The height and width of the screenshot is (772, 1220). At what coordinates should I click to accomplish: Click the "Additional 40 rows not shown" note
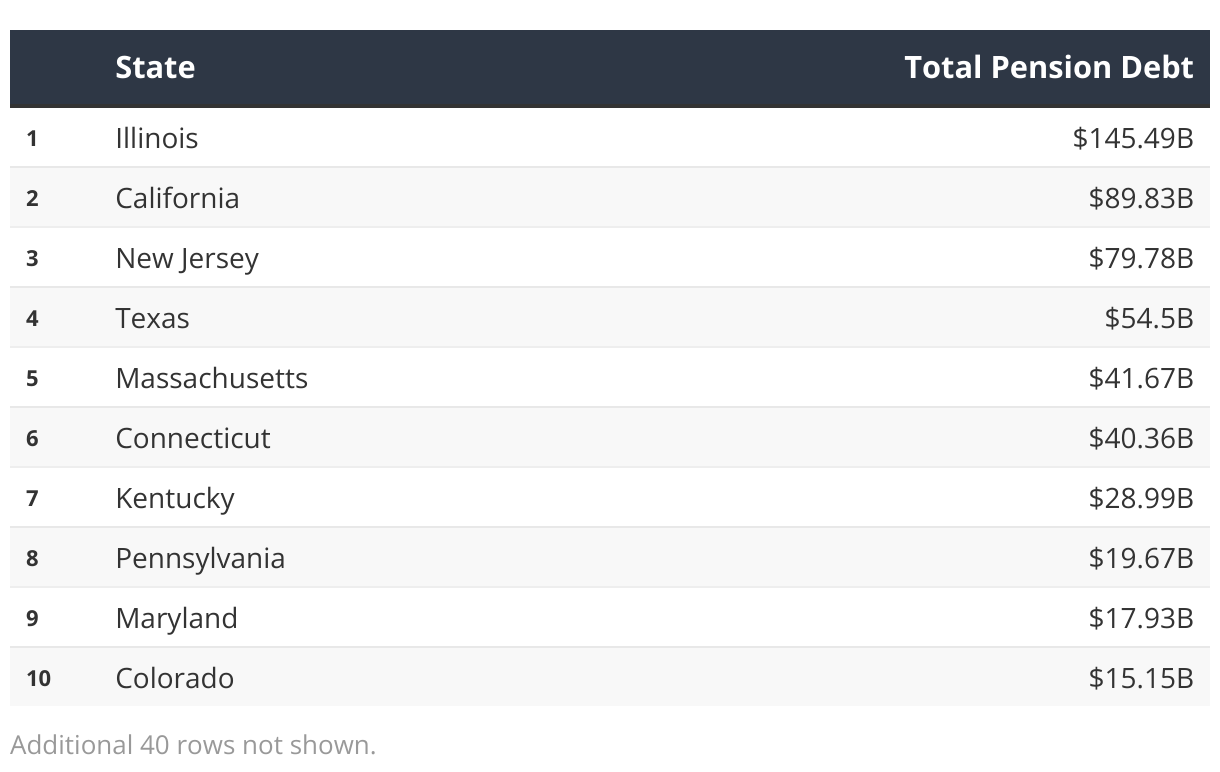(x=193, y=745)
